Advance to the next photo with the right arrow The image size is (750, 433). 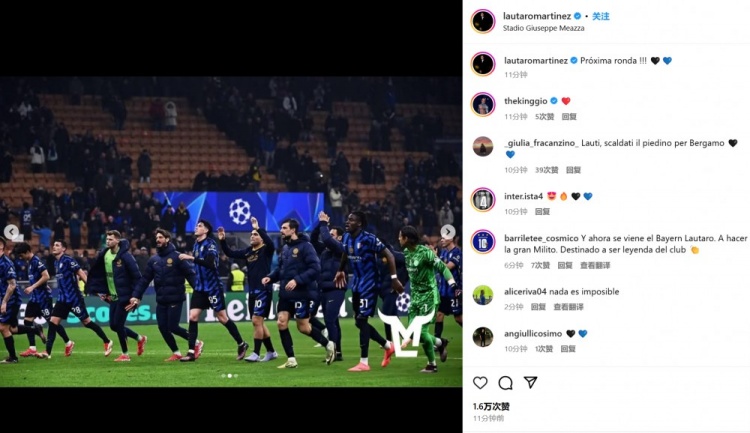pos(448,232)
